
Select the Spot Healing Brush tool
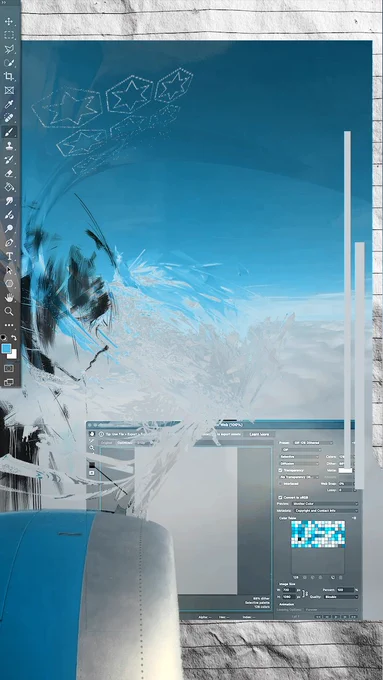(9, 118)
